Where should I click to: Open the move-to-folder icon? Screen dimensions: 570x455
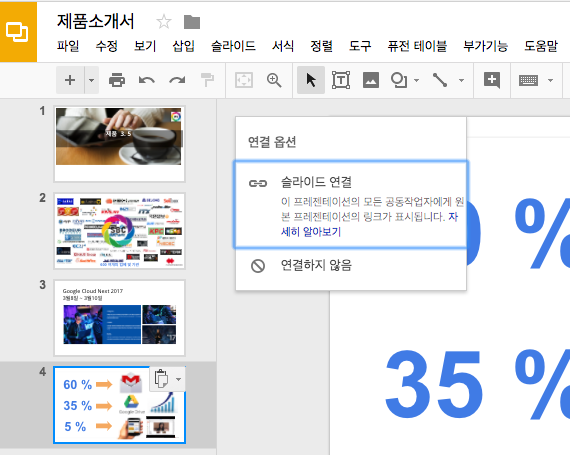pos(192,22)
